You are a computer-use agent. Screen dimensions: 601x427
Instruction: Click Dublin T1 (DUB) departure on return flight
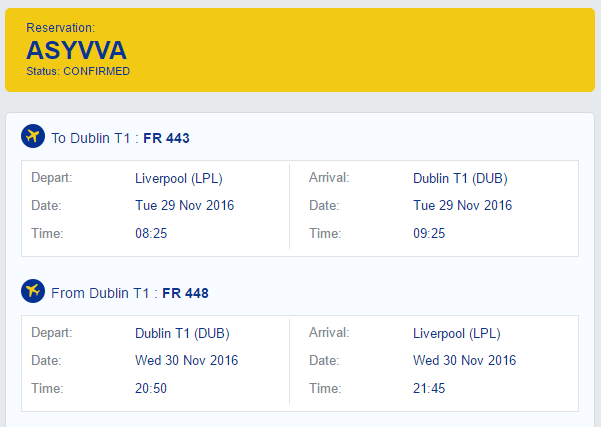coord(182,333)
